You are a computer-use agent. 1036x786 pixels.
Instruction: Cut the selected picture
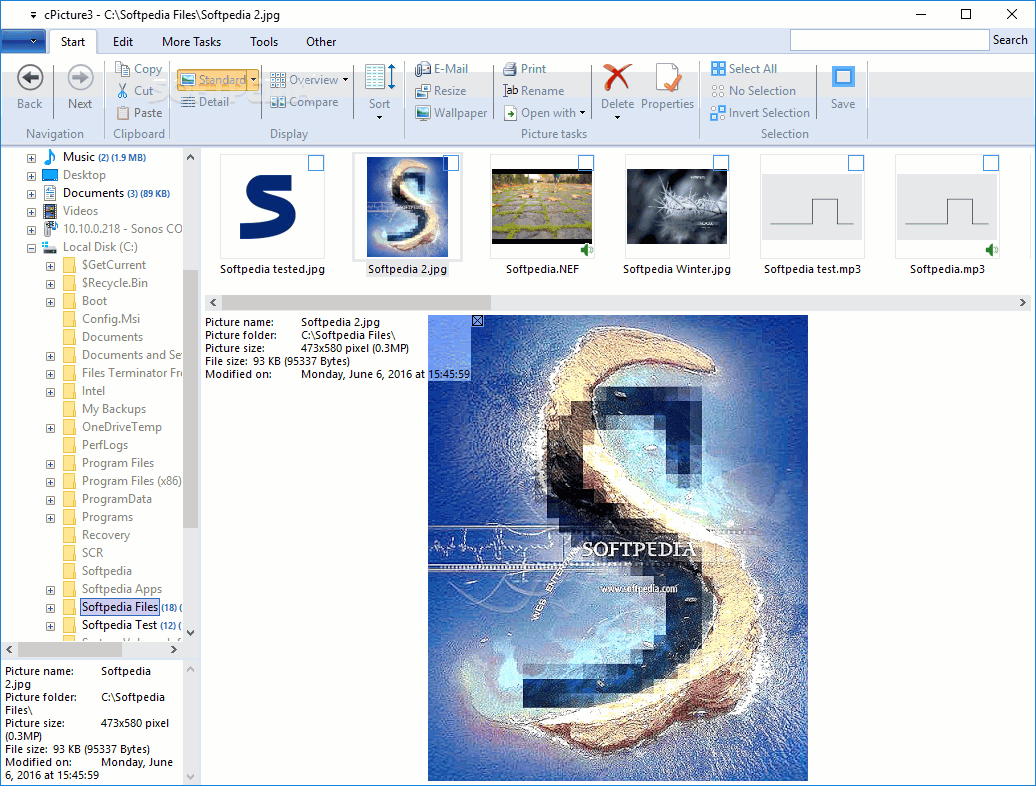tap(135, 90)
